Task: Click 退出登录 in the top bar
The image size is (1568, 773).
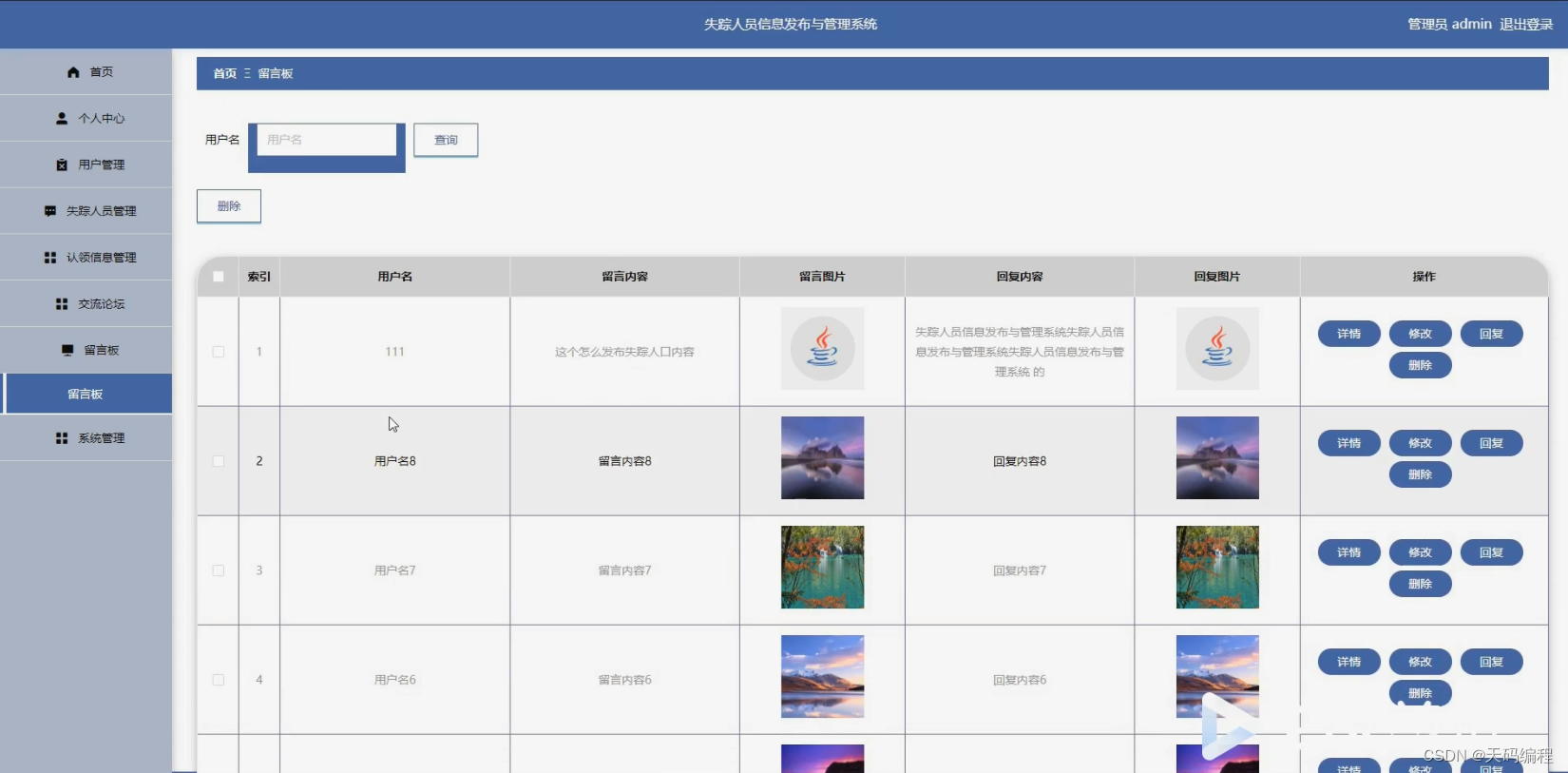Action: click(x=1526, y=24)
